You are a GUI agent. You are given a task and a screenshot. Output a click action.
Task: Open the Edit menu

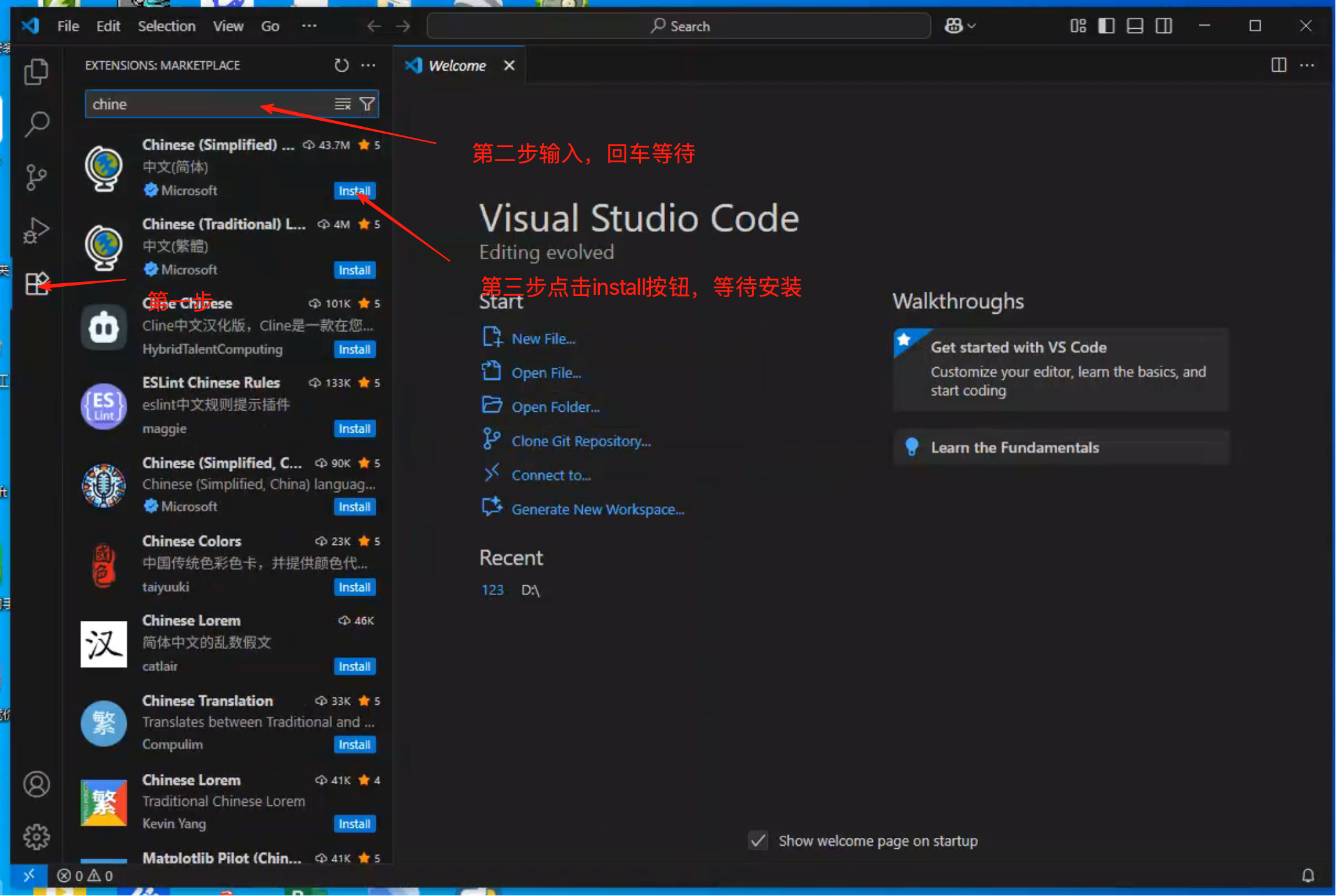click(108, 26)
